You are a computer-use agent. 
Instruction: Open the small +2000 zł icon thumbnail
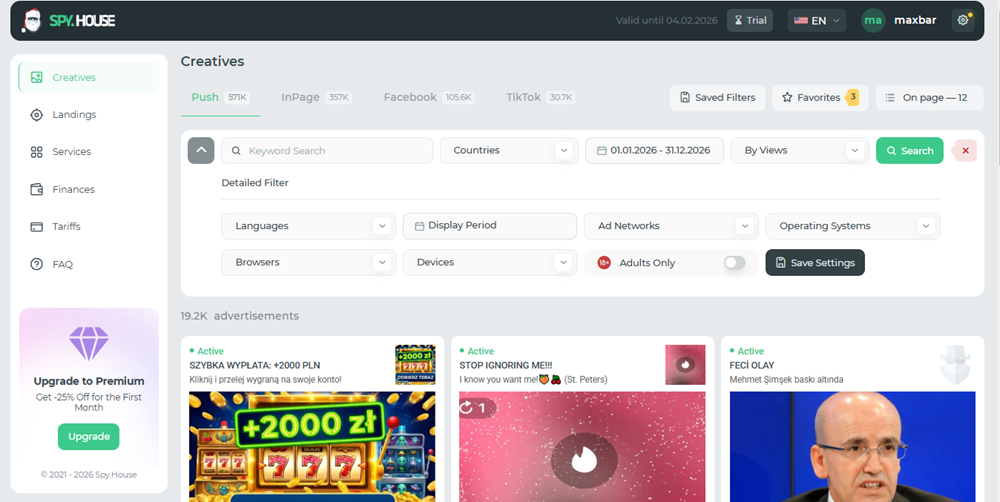(x=415, y=365)
